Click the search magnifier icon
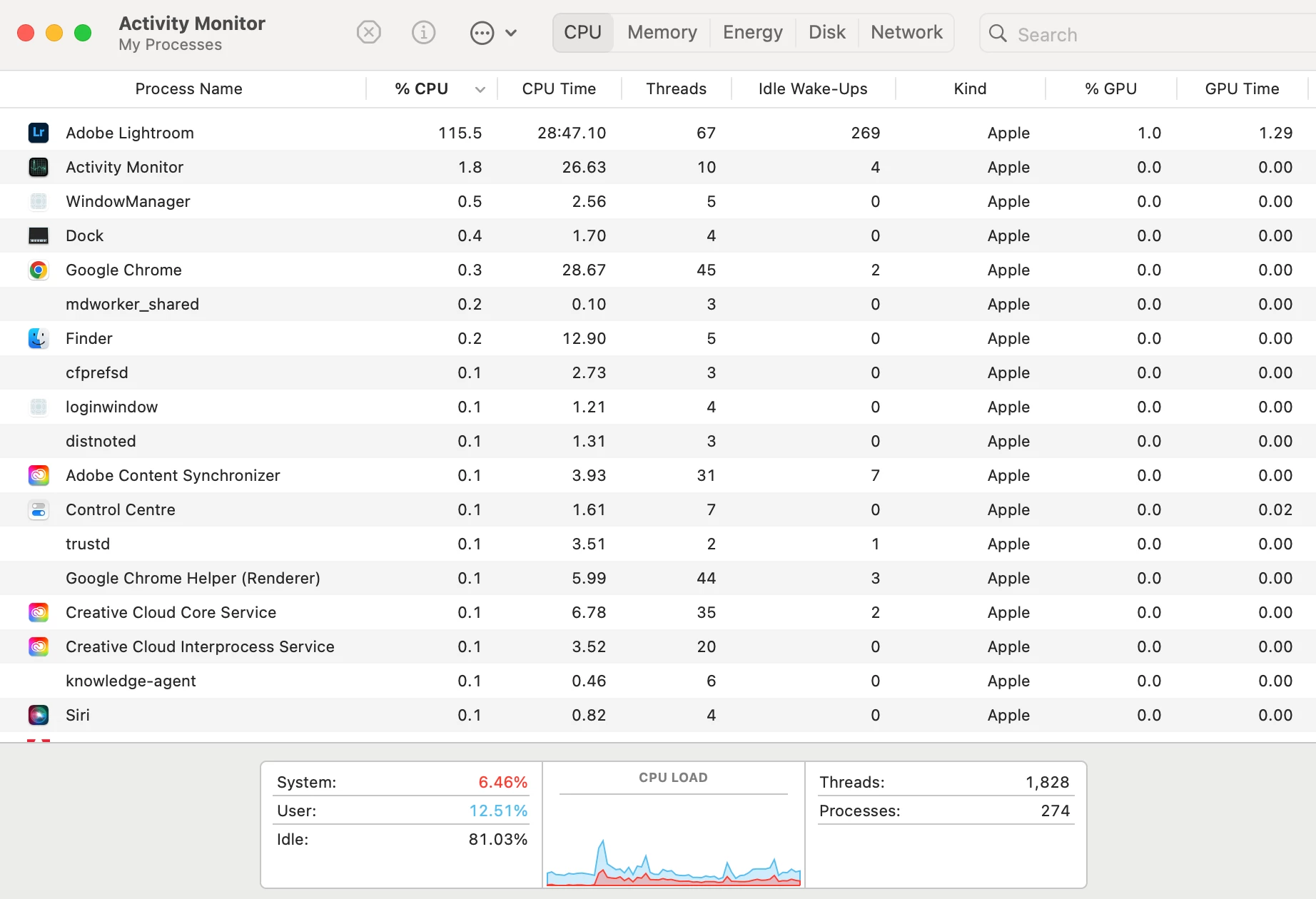Image resolution: width=1316 pixels, height=899 pixels. coord(998,34)
